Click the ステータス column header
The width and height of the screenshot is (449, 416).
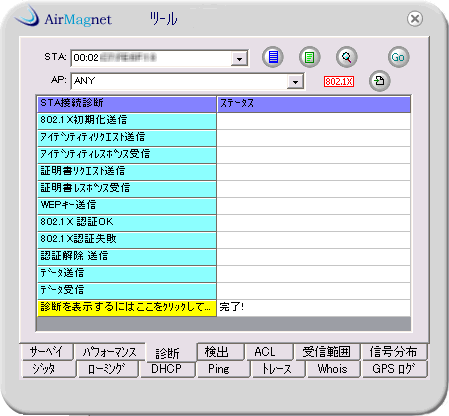313,104
